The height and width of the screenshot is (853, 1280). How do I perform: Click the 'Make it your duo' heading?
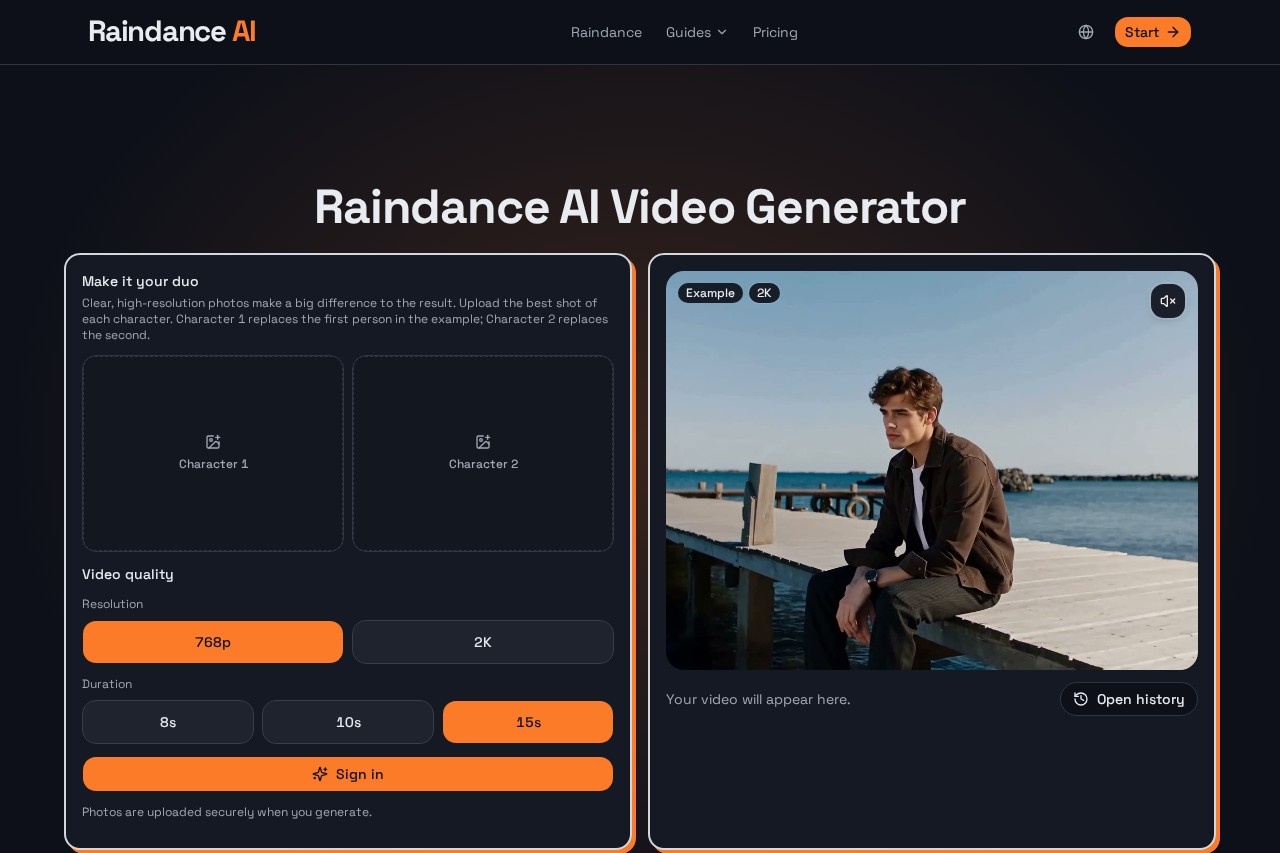pyautogui.click(x=140, y=281)
